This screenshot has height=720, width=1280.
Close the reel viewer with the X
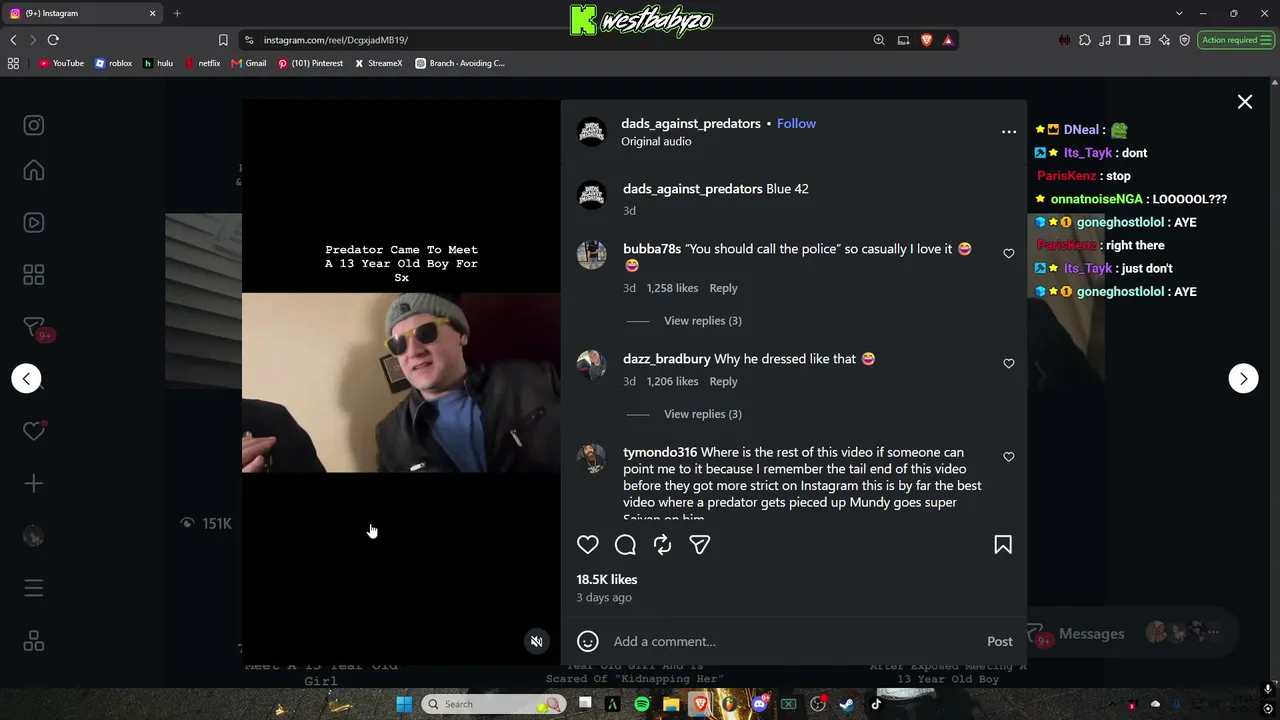click(x=1245, y=102)
